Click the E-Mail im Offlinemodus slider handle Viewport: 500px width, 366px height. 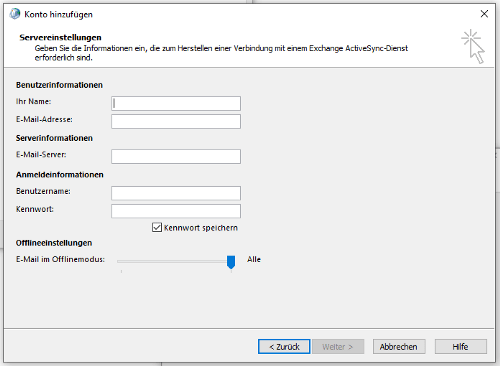click(x=231, y=262)
